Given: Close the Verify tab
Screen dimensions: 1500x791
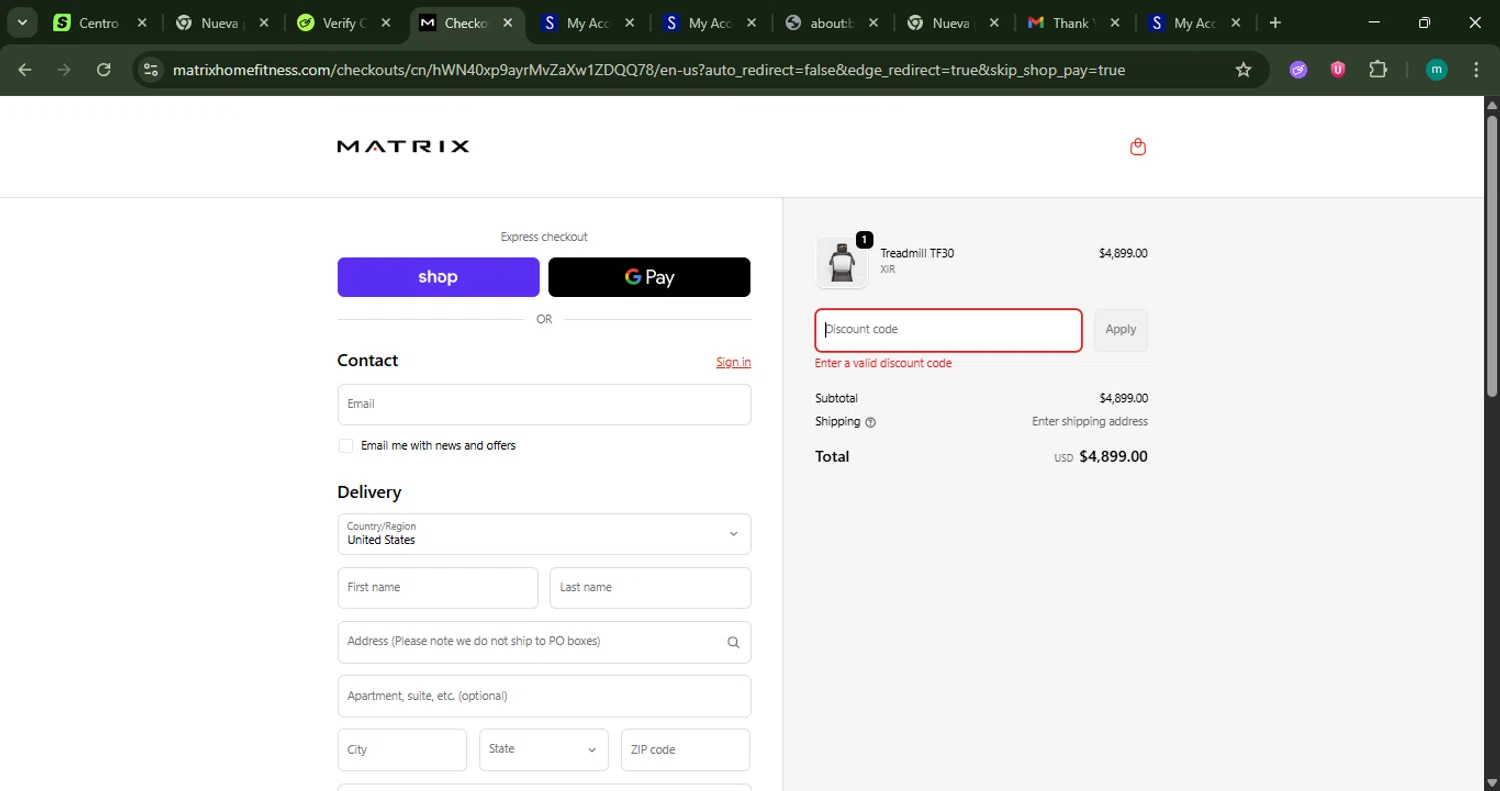Looking at the screenshot, I should point(386,22).
